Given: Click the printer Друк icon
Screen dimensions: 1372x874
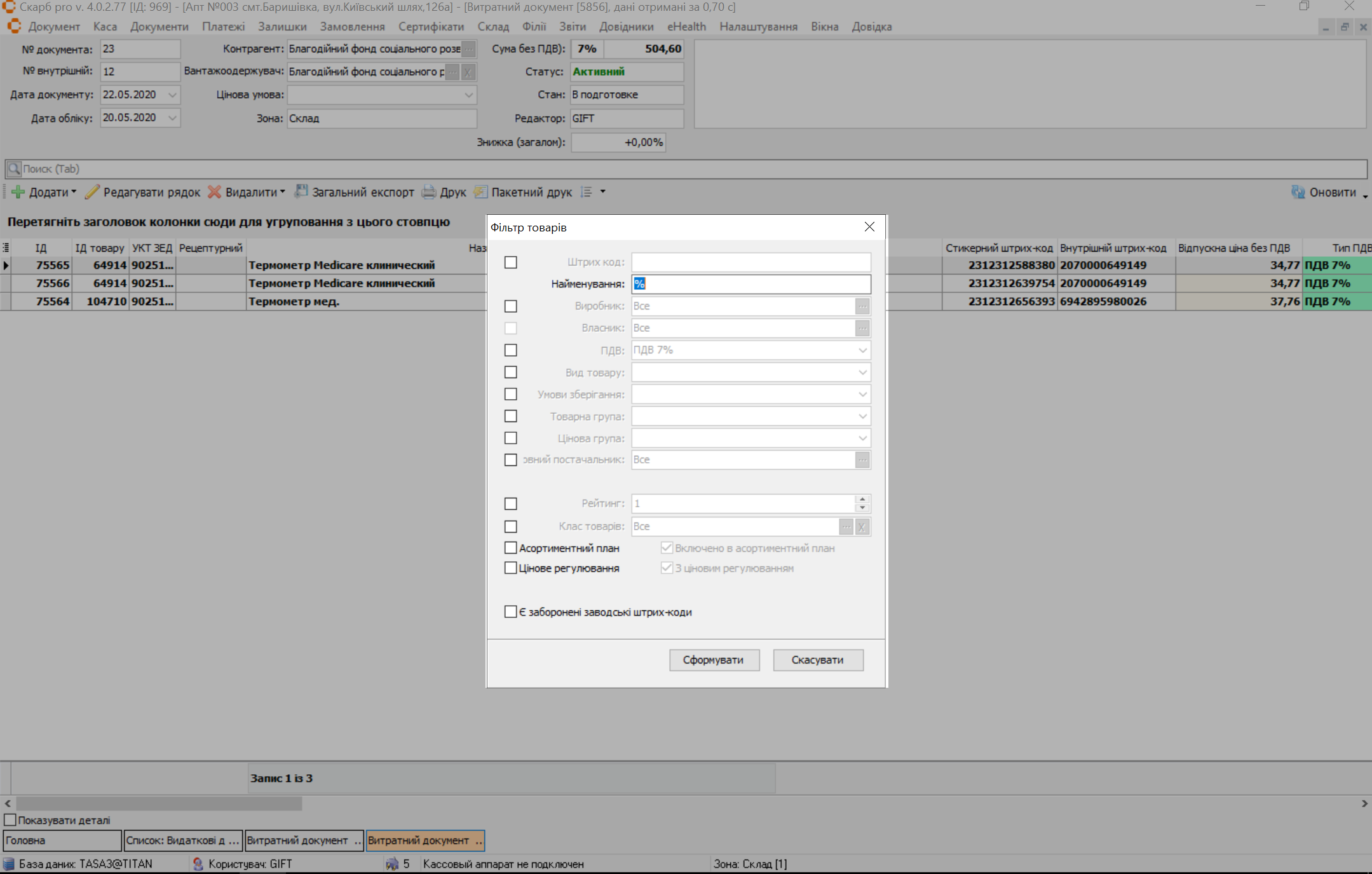Looking at the screenshot, I should [x=430, y=192].
